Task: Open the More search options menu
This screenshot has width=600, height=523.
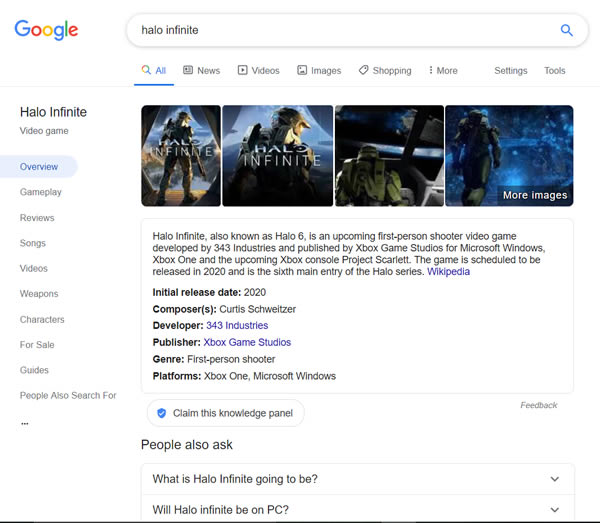Action: (443, 70)
